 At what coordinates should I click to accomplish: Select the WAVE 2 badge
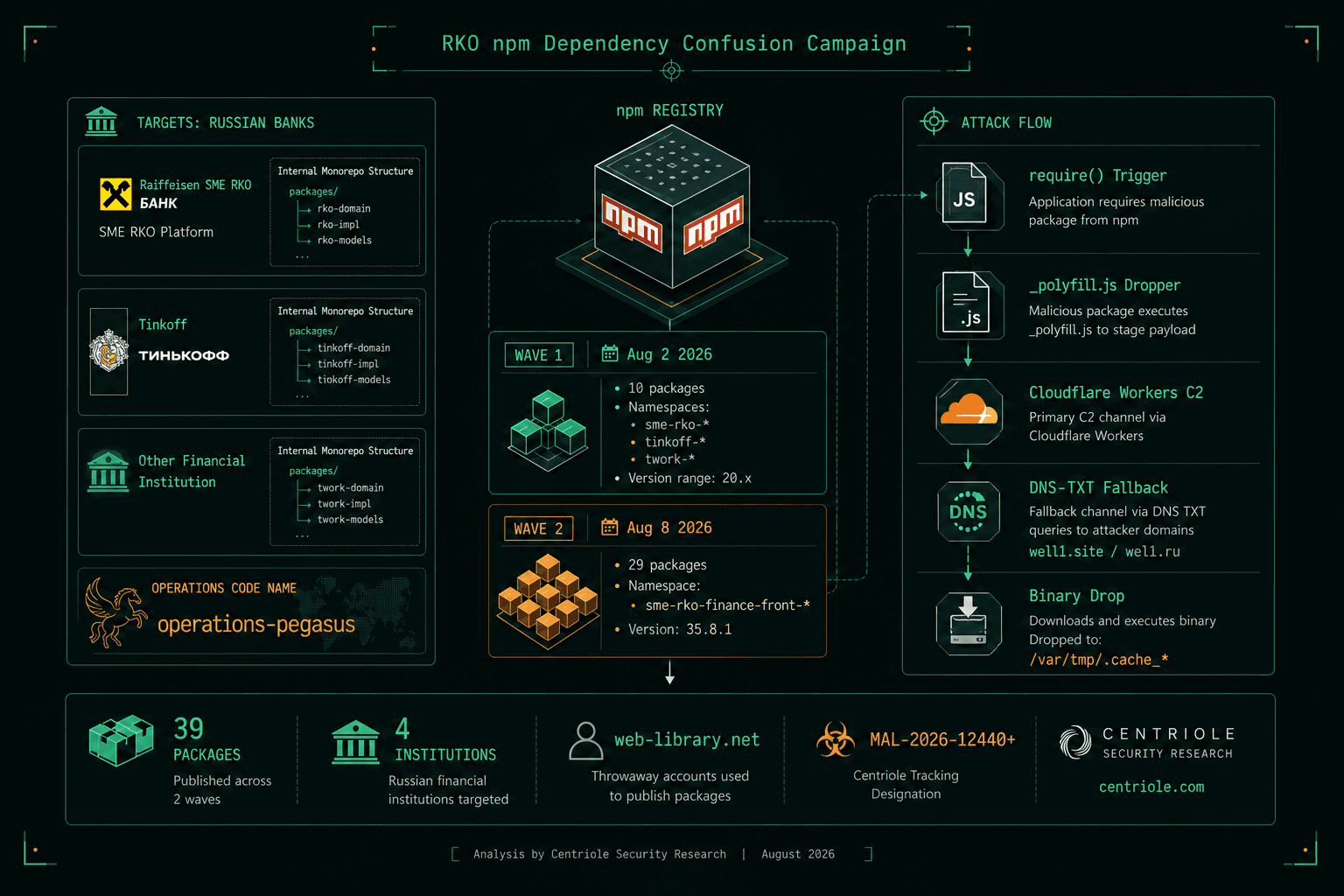(x=539, y=528)
